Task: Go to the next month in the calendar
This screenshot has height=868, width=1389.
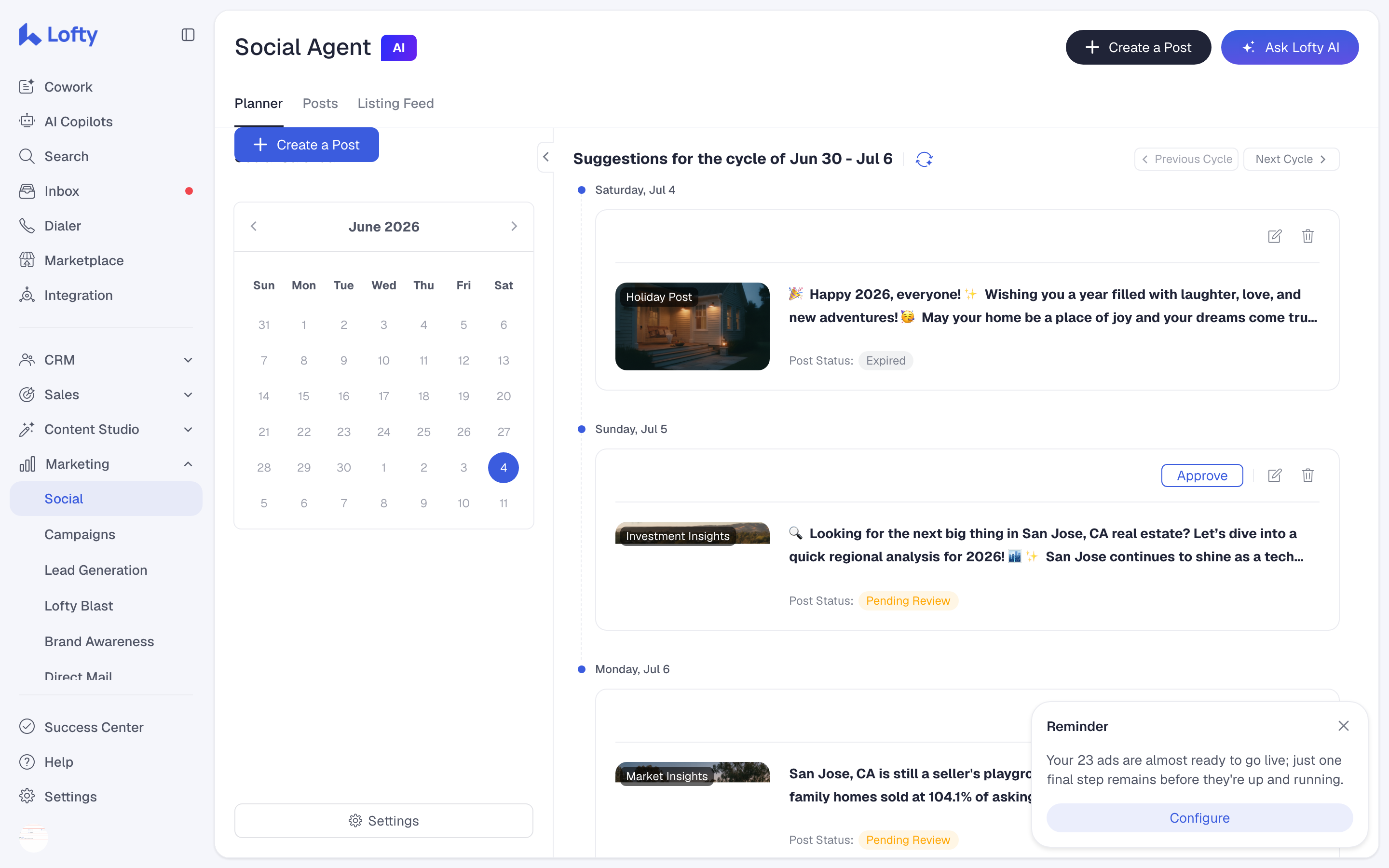Action: pyautogui.click(x=514, y=226)
